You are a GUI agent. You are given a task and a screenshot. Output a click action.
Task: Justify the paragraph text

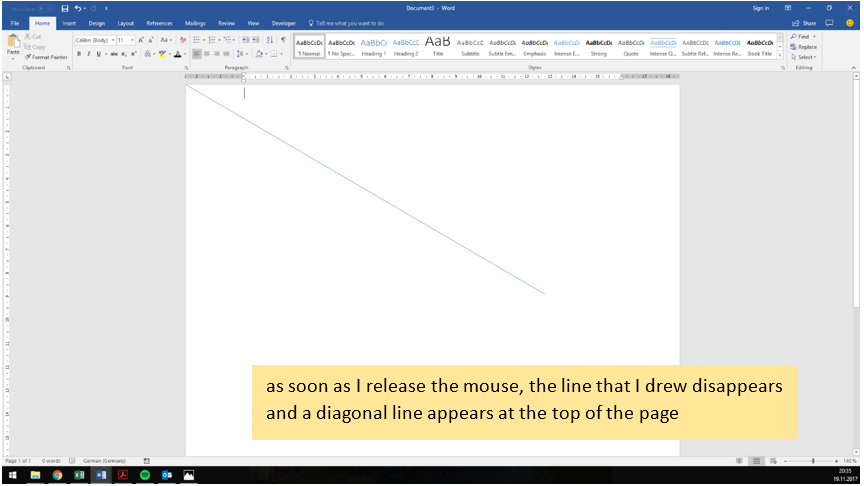(226, 54)
